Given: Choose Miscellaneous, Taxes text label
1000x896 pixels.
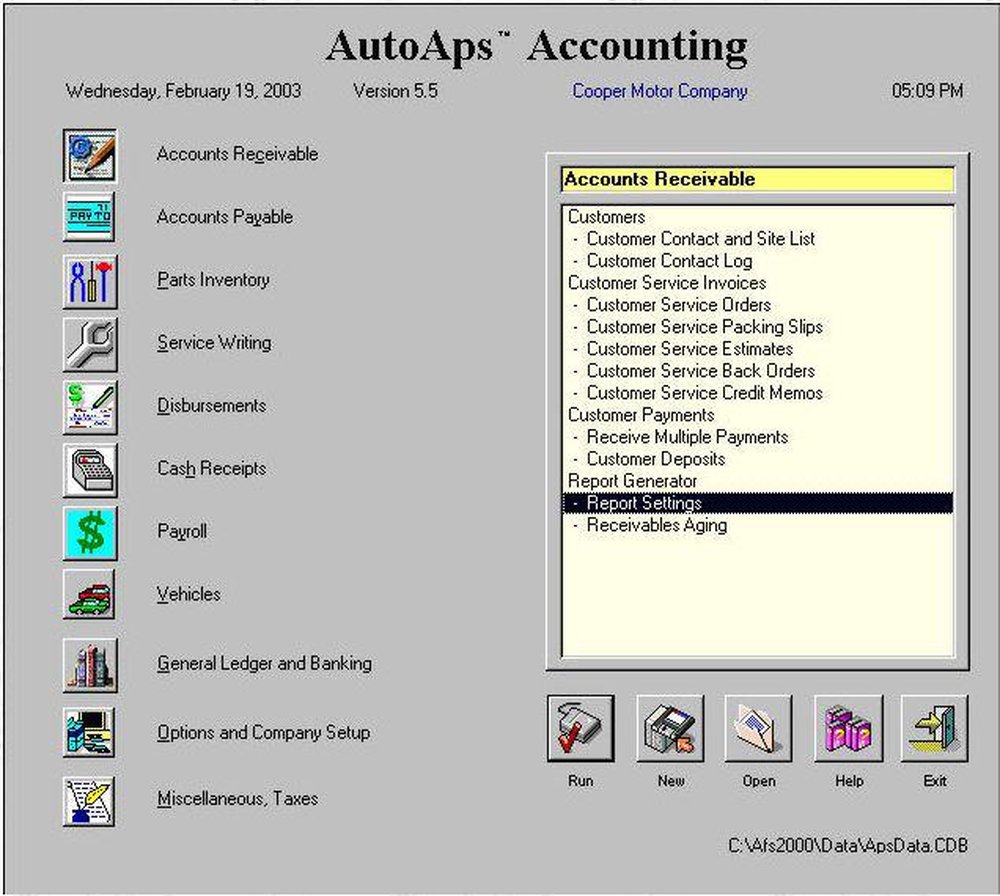Looking at the screenshot, I should (x=237, y=798).
